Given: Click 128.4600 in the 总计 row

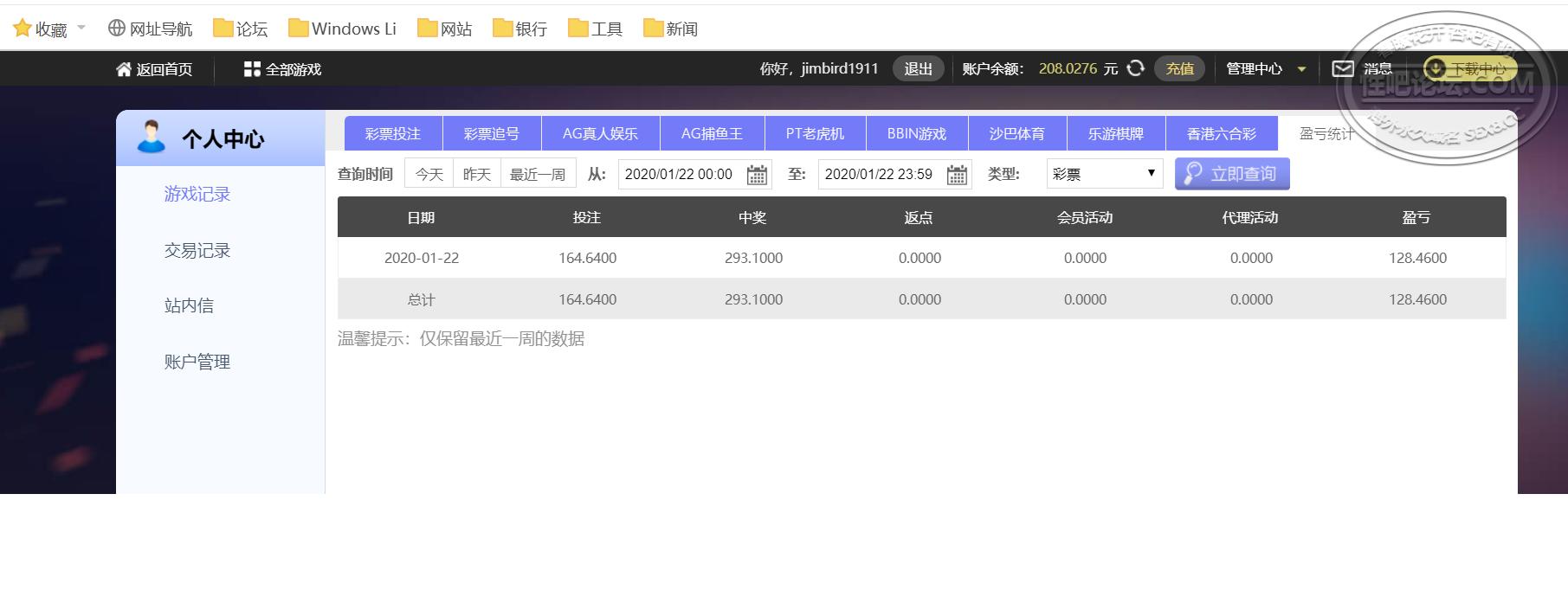Looking at the screenshot, I should pos(1418,299).
